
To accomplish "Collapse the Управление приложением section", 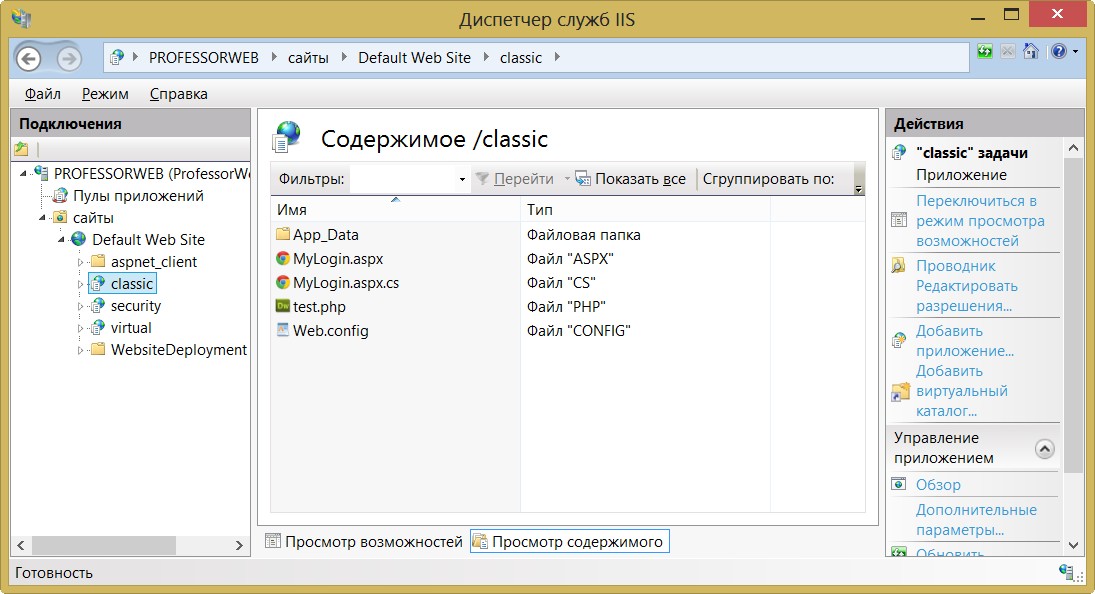I will tap(1044, 449).
